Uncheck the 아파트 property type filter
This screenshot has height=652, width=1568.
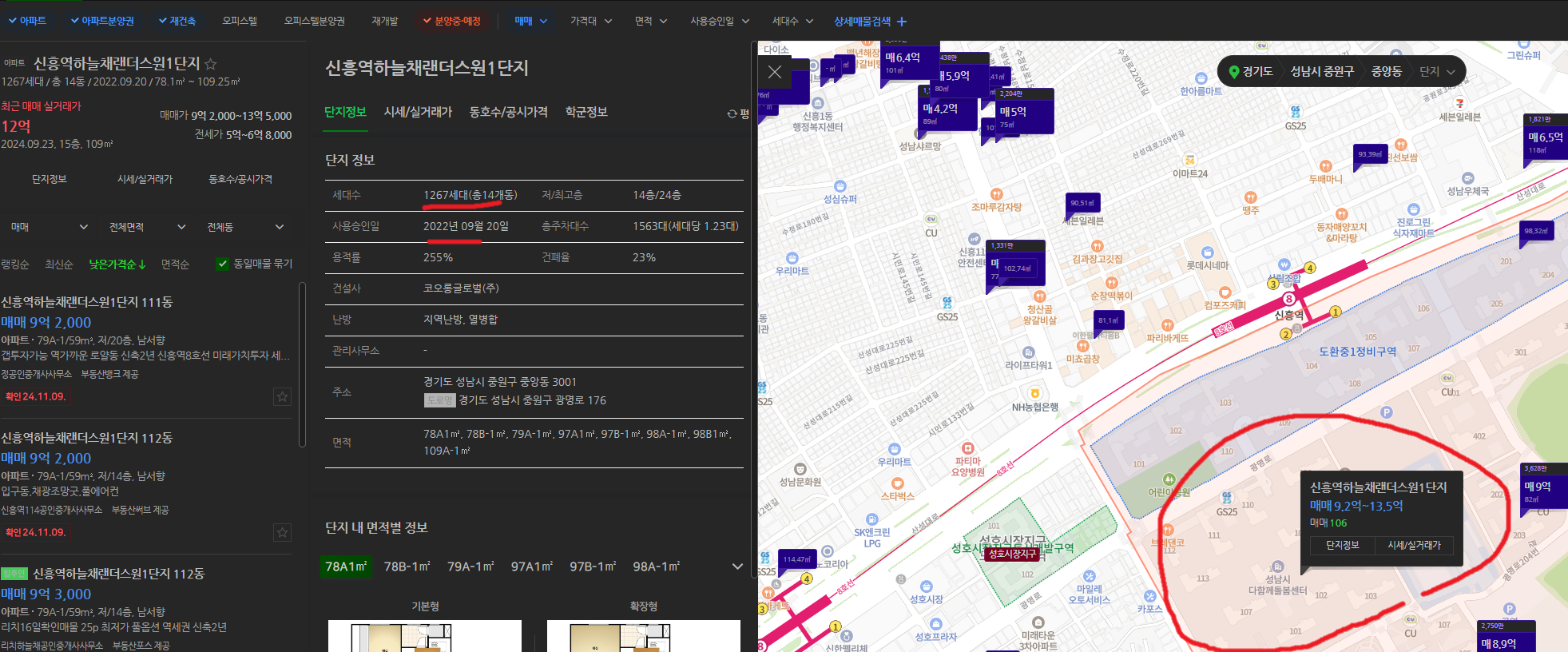coord(27,21)
